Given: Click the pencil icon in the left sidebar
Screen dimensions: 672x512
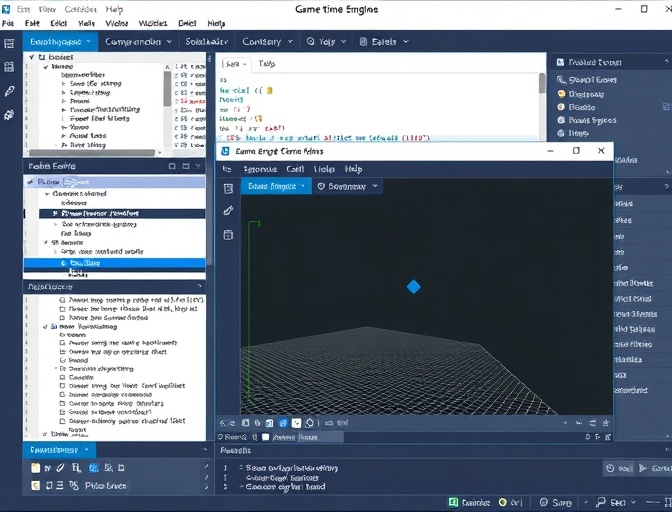Looking at the screenshot, I should (9, 91).
